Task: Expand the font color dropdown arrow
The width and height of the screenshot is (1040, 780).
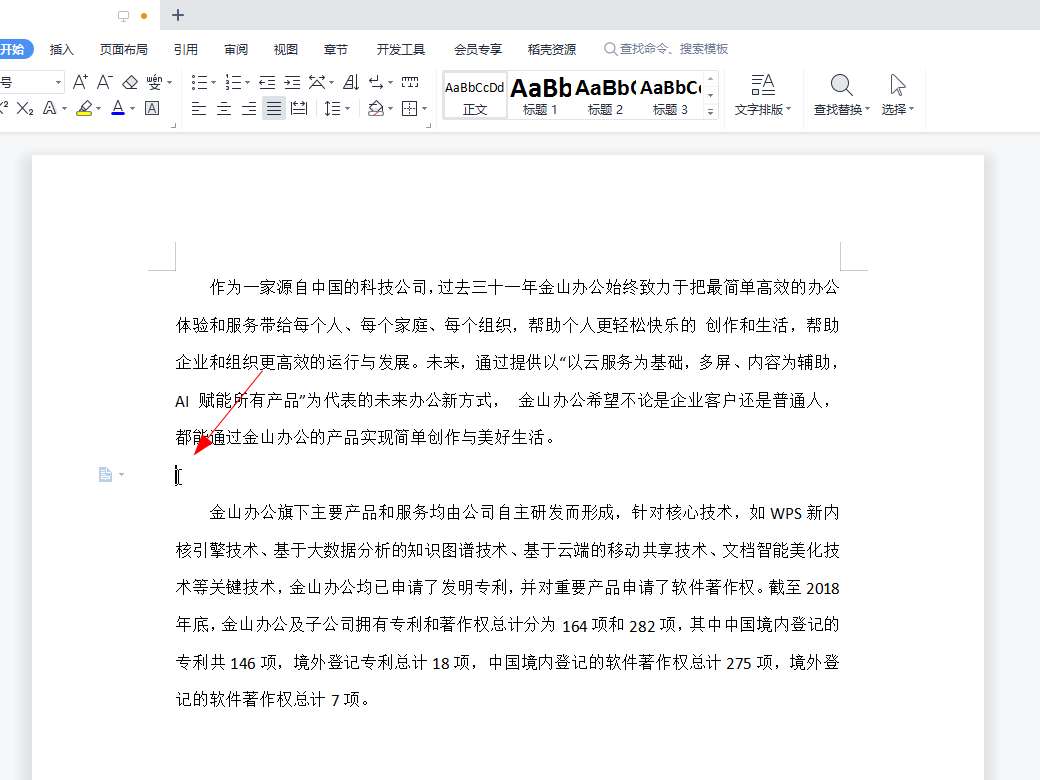Action: click(132, 109)
